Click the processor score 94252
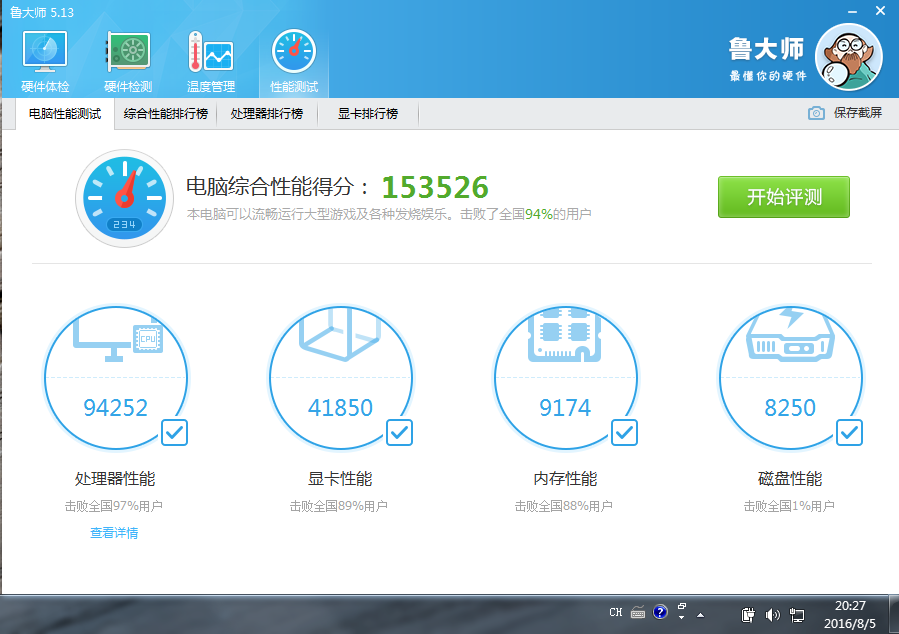Screen dimensions: 899x634 pos(116,408)
